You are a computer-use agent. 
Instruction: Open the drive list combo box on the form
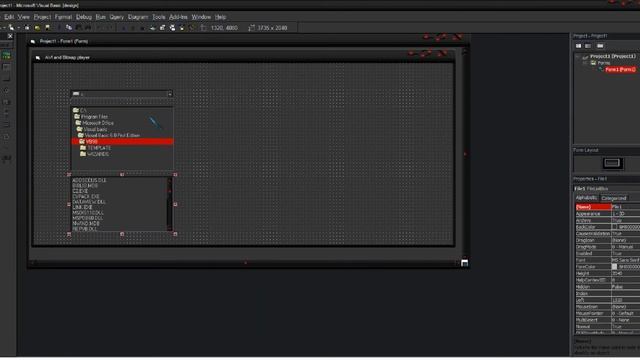coord(170,94)
